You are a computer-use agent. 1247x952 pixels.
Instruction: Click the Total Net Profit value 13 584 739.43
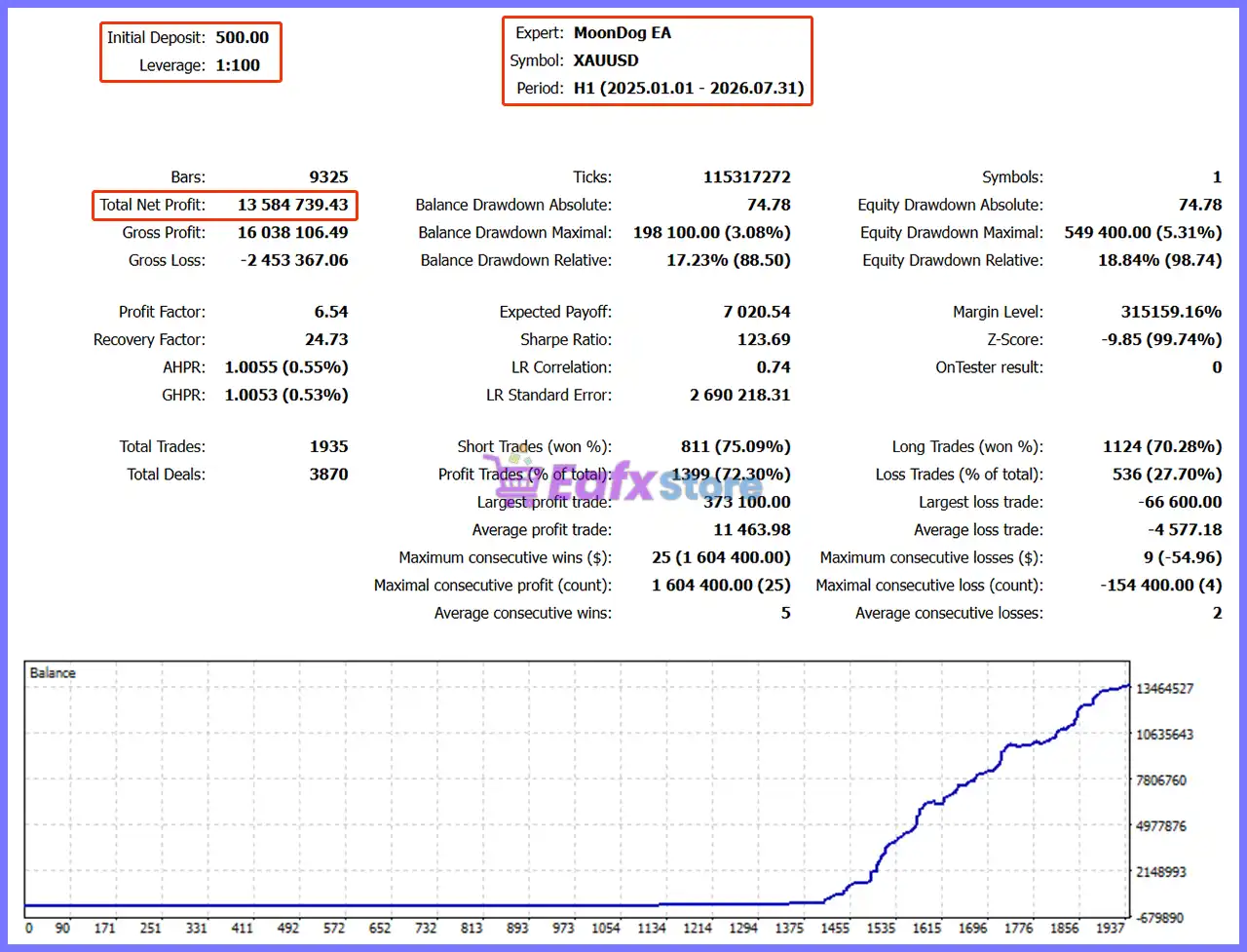coord(292,205)
